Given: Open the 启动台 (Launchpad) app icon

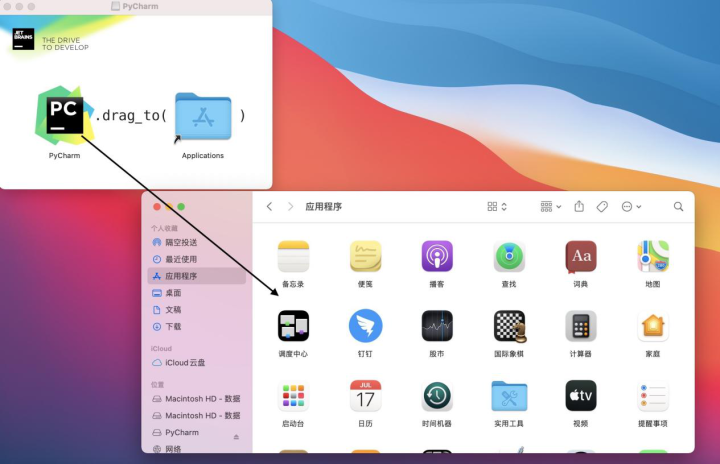Looking at the screenshot, I should 293,396.
